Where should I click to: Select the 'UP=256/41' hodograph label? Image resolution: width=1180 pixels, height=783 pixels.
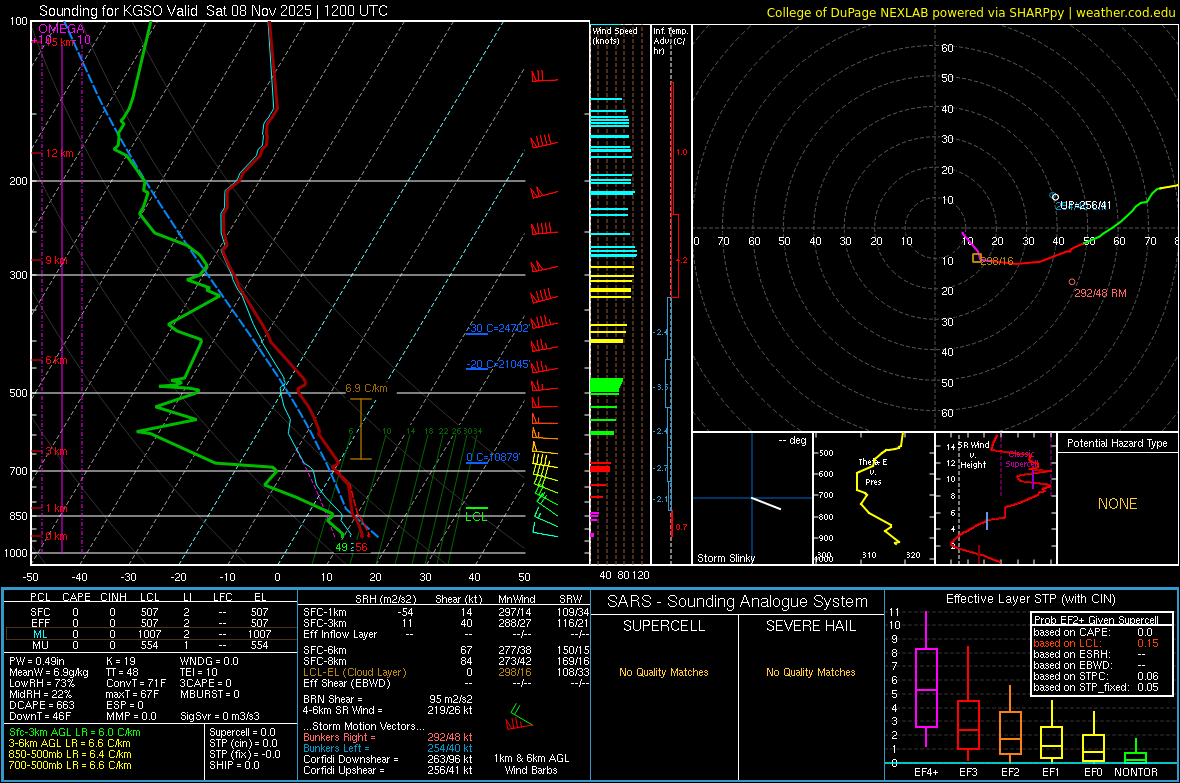(x=1085, y=206)
